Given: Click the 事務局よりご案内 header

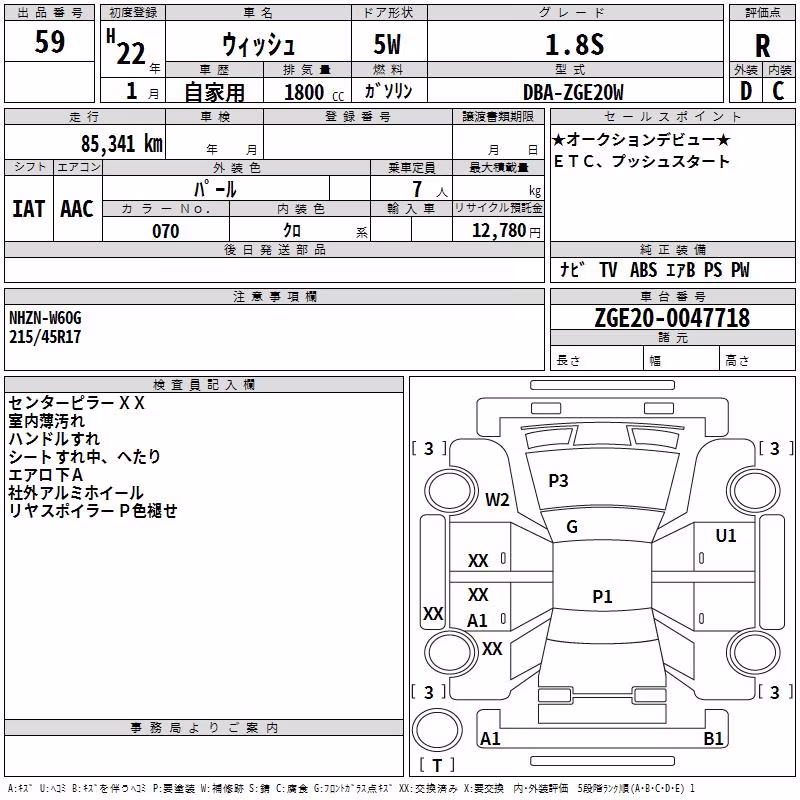Looking at the screenshot, I should (x=204, y=728).
